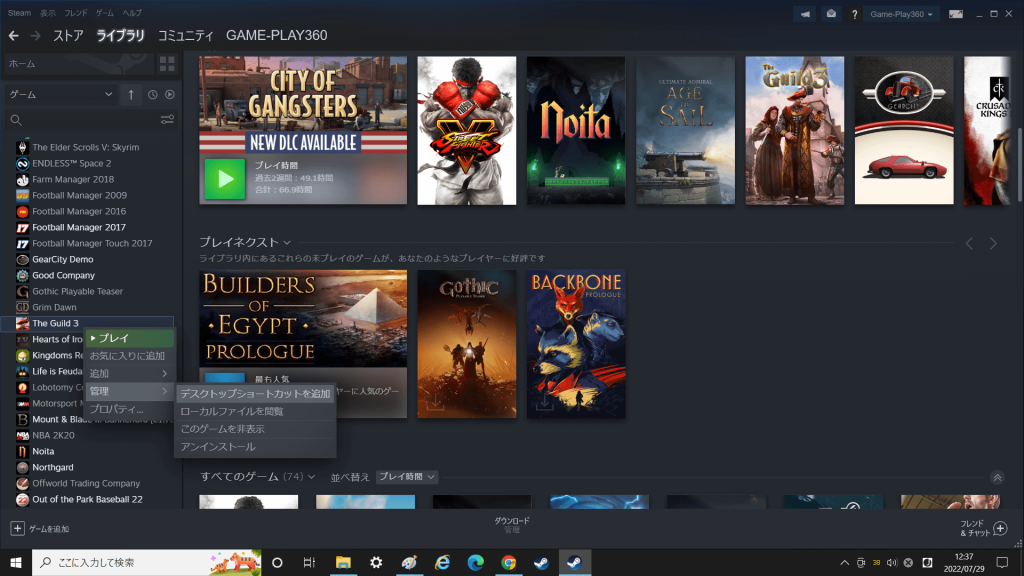Click the library search magnifier icon
Image resolution: width=1024 pixels, height=576 pixels.
click(16, 120)
